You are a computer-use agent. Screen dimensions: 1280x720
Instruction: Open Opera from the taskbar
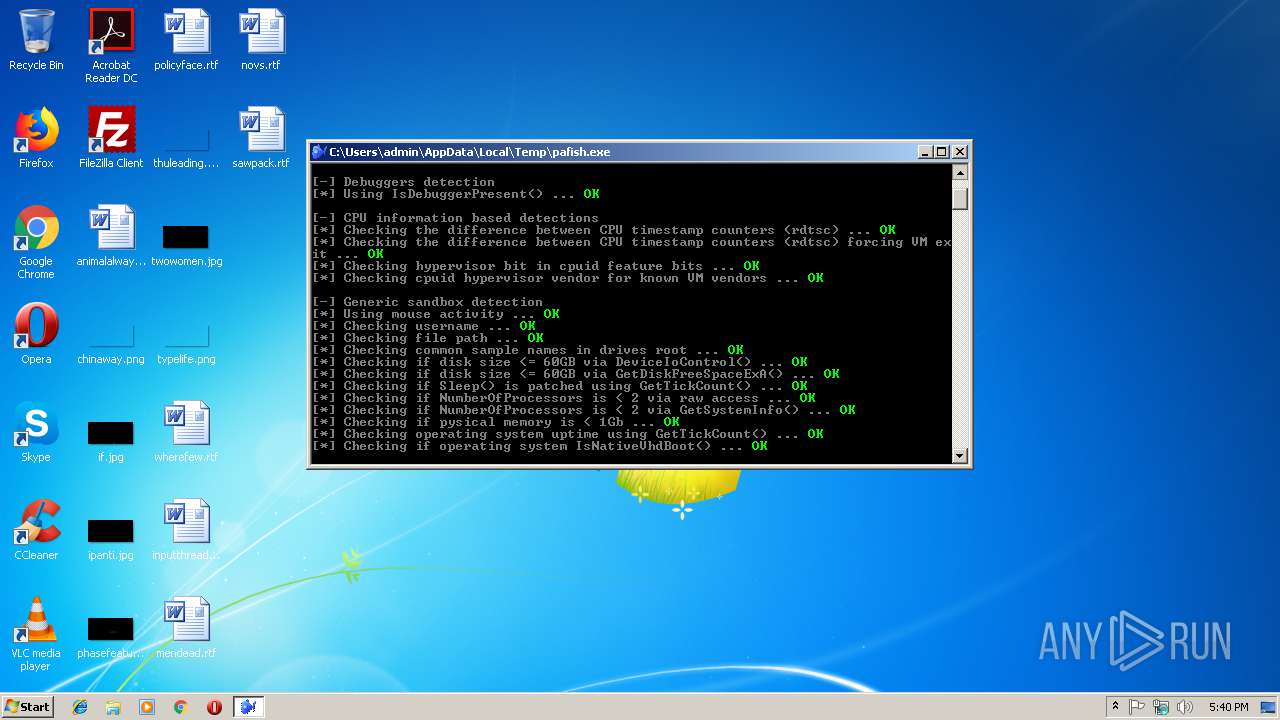pyautogui.click(x=214, y=707)
